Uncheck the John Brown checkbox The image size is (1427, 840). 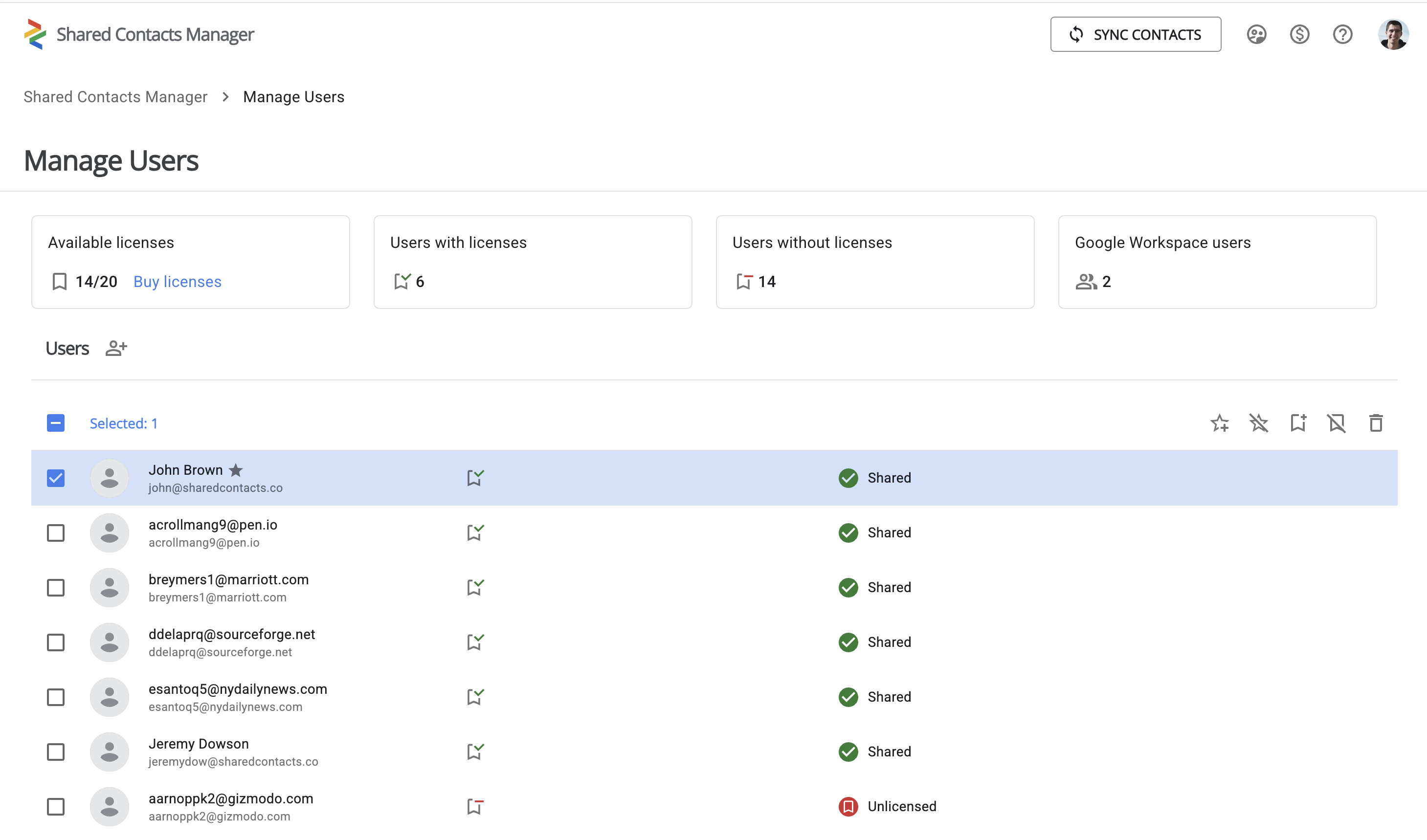pyautogui.click(x=55, y=478)
